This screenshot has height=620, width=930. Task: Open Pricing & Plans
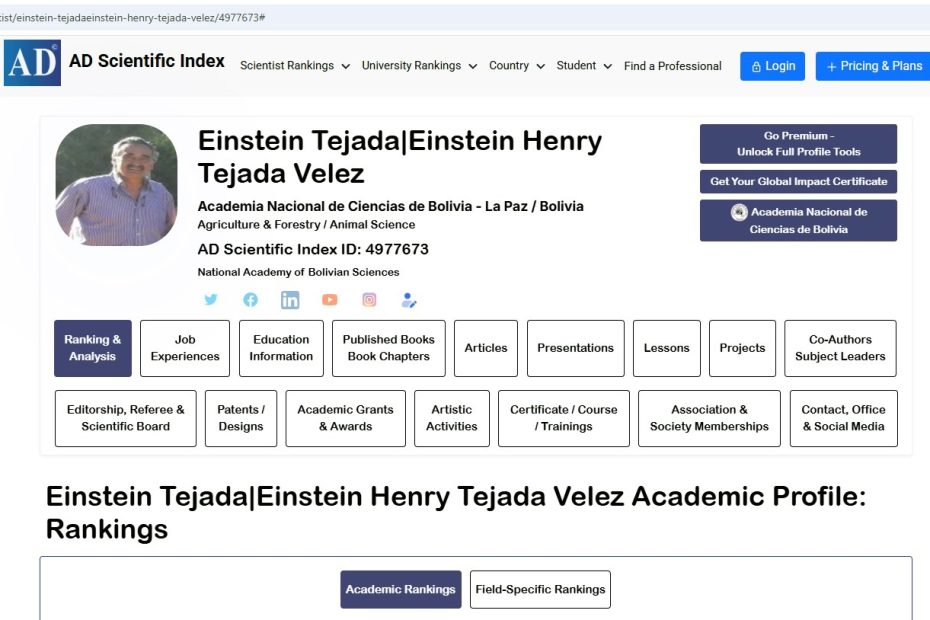[874, 66]
